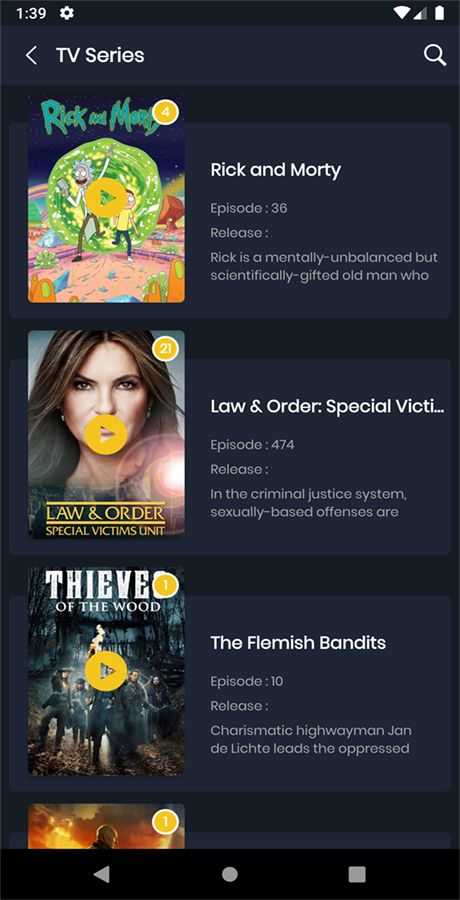Open the Law & Order: Special Victims title

(327, 406)
